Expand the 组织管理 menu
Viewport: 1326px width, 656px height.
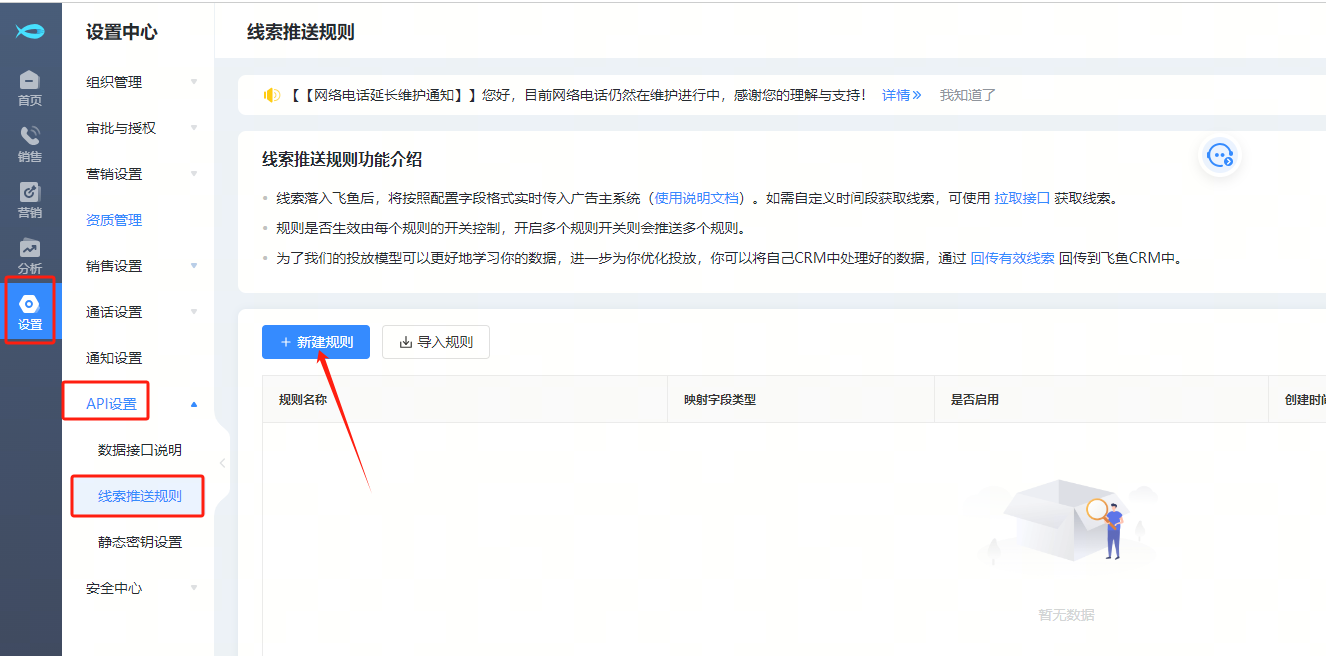tap(141, 82)
